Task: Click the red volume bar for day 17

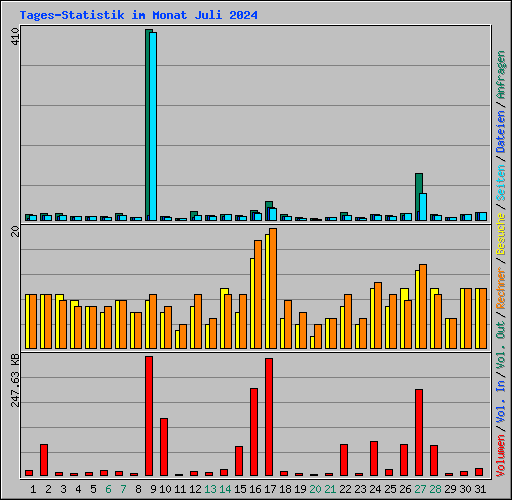Action: click(269, 417)
